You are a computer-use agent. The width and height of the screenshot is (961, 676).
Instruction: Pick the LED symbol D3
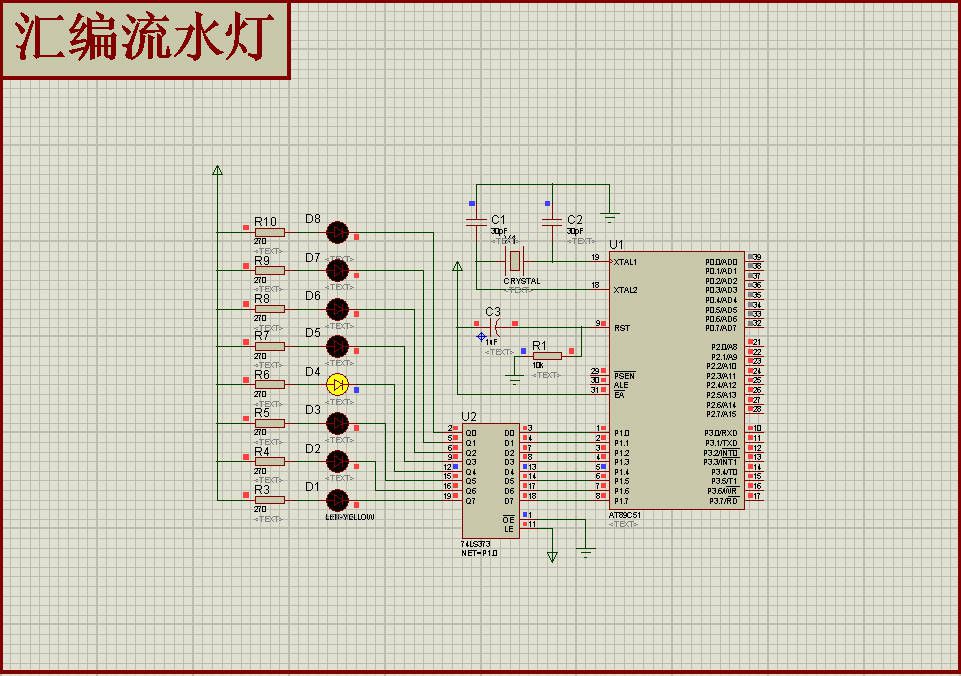click(337, 423)
